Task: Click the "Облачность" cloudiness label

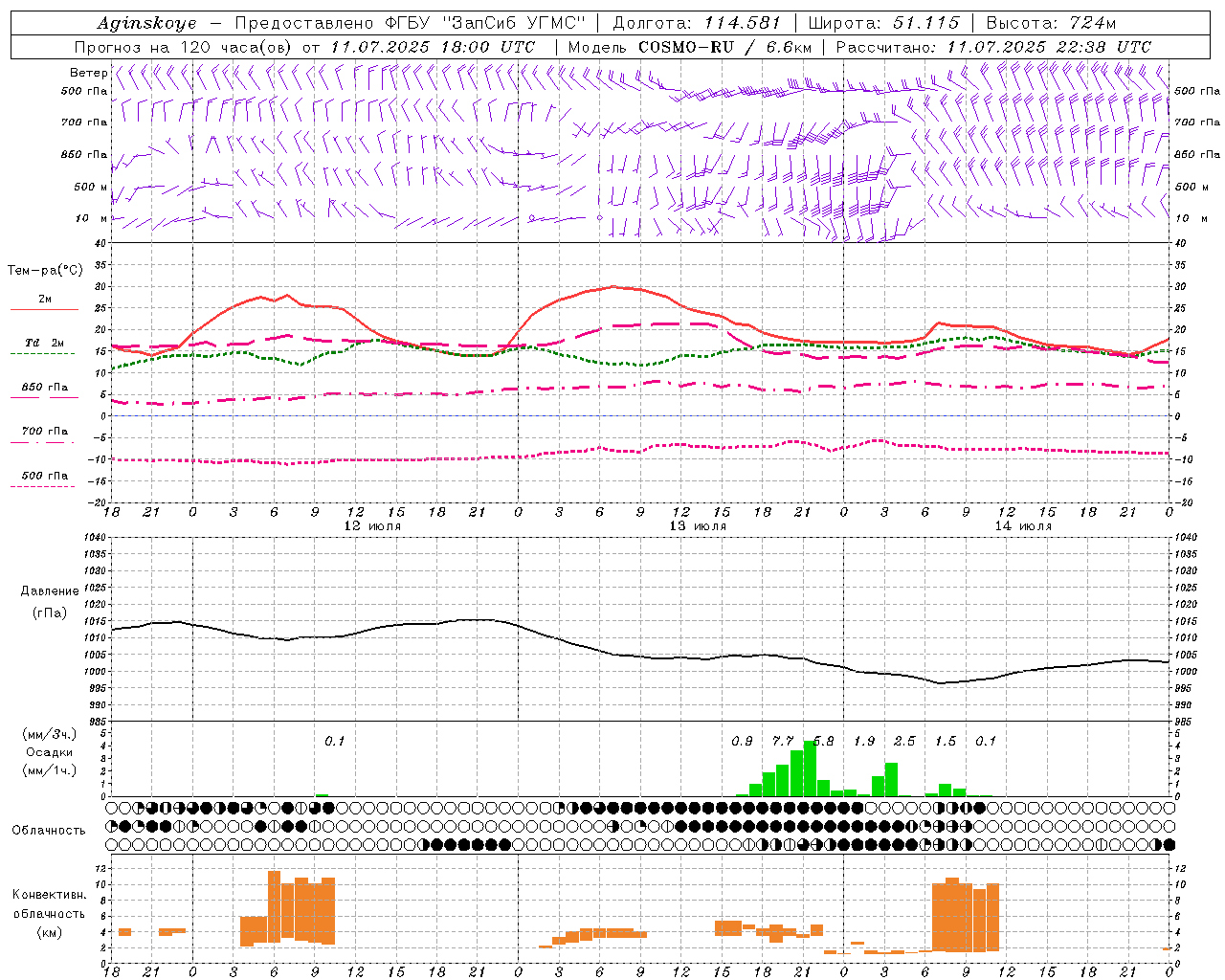Action: [49, 830]
